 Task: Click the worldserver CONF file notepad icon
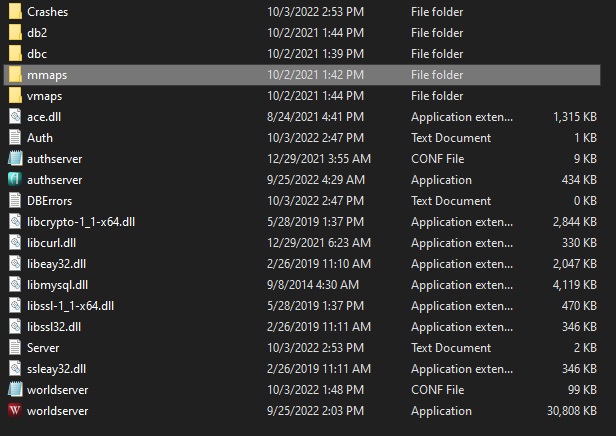tap(15, 389)
